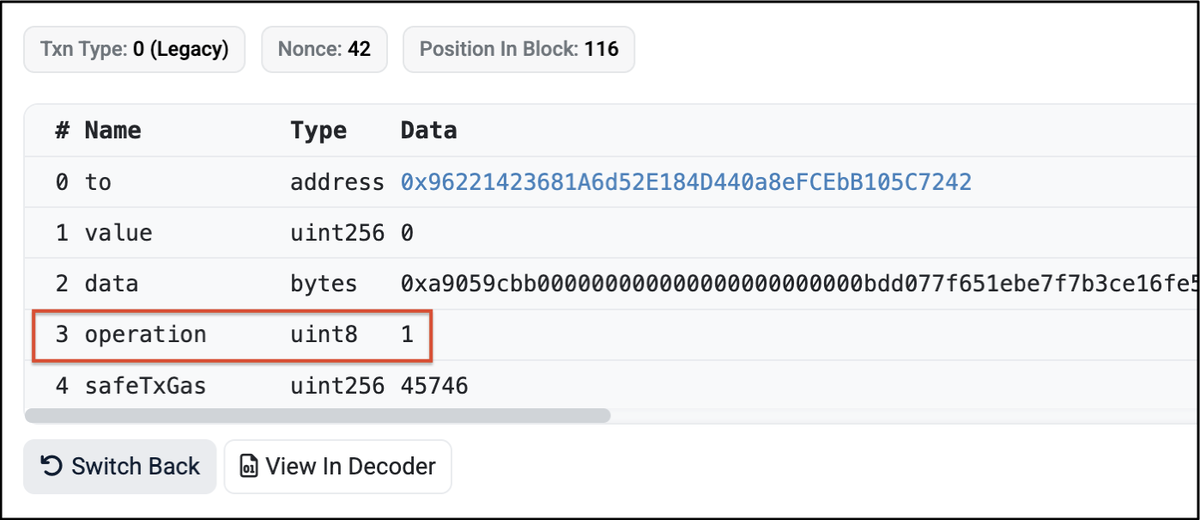Click the 'address' type cell in row 0
The width and height of the screenshot is (1200, 520).
point(337,182)
